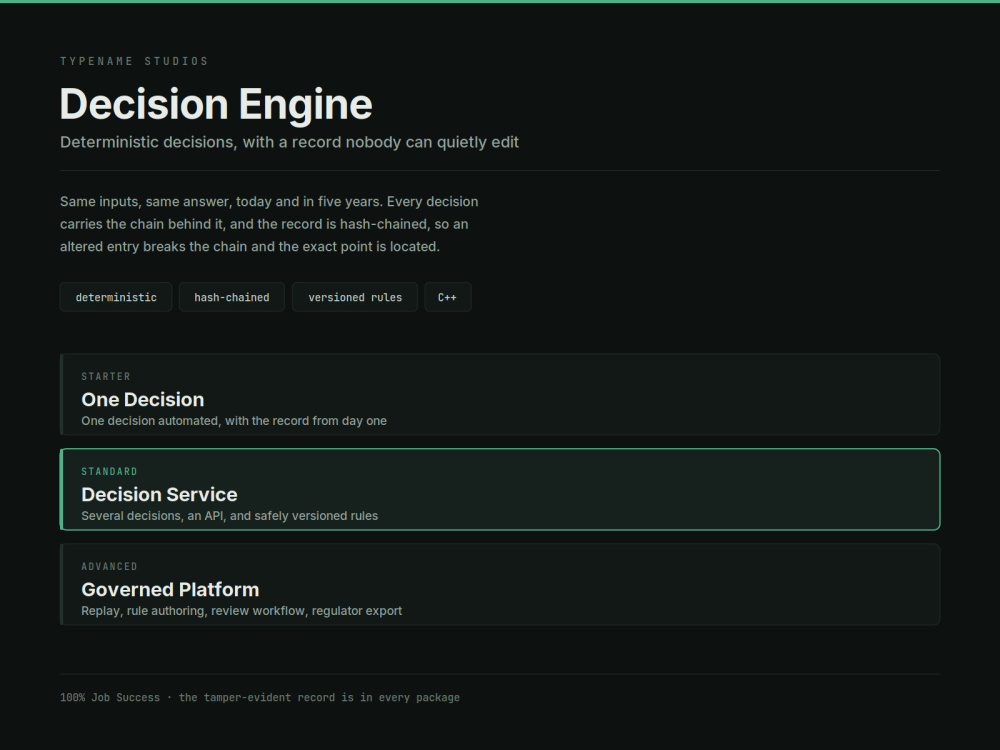This screenshot has width=1000, height=750.
Task: Click the deterministic tag
Action: point(116,297)
